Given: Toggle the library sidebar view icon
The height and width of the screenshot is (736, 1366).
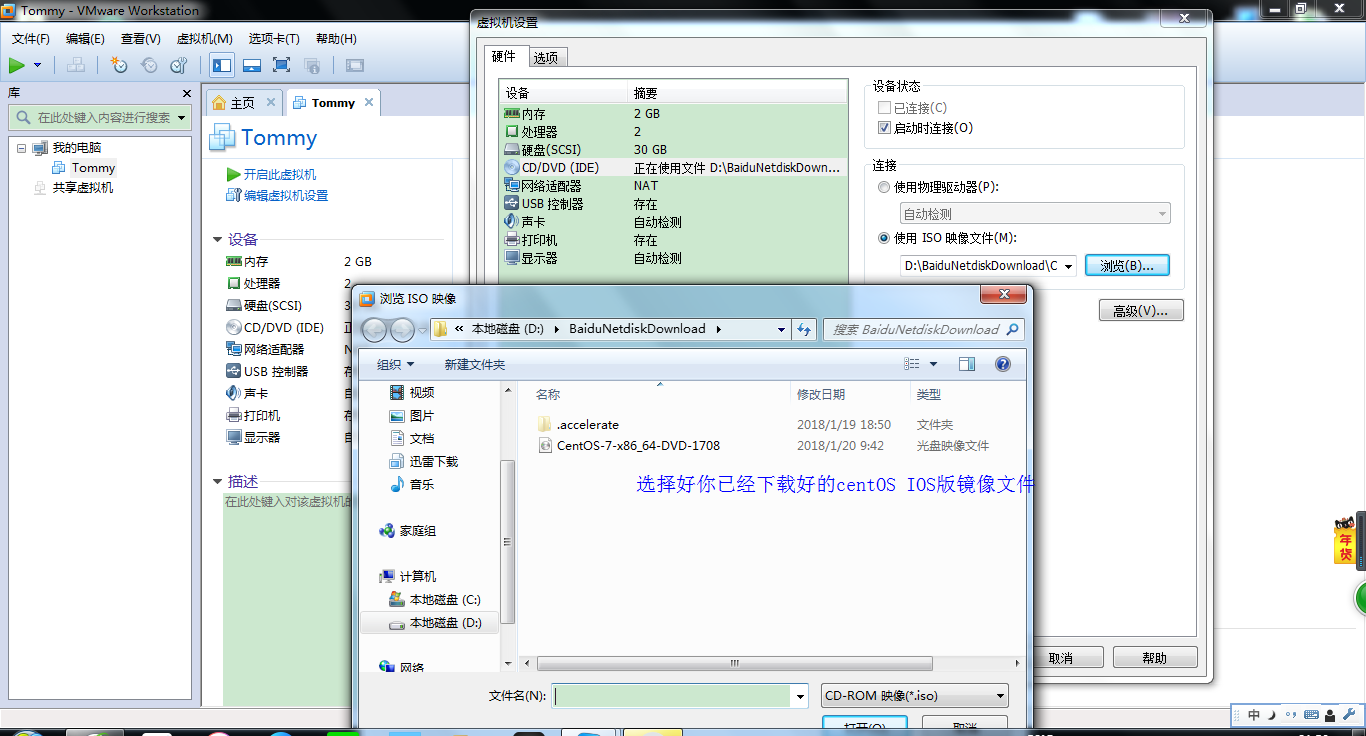Looking at the screenshot, I should pos(222,65).
